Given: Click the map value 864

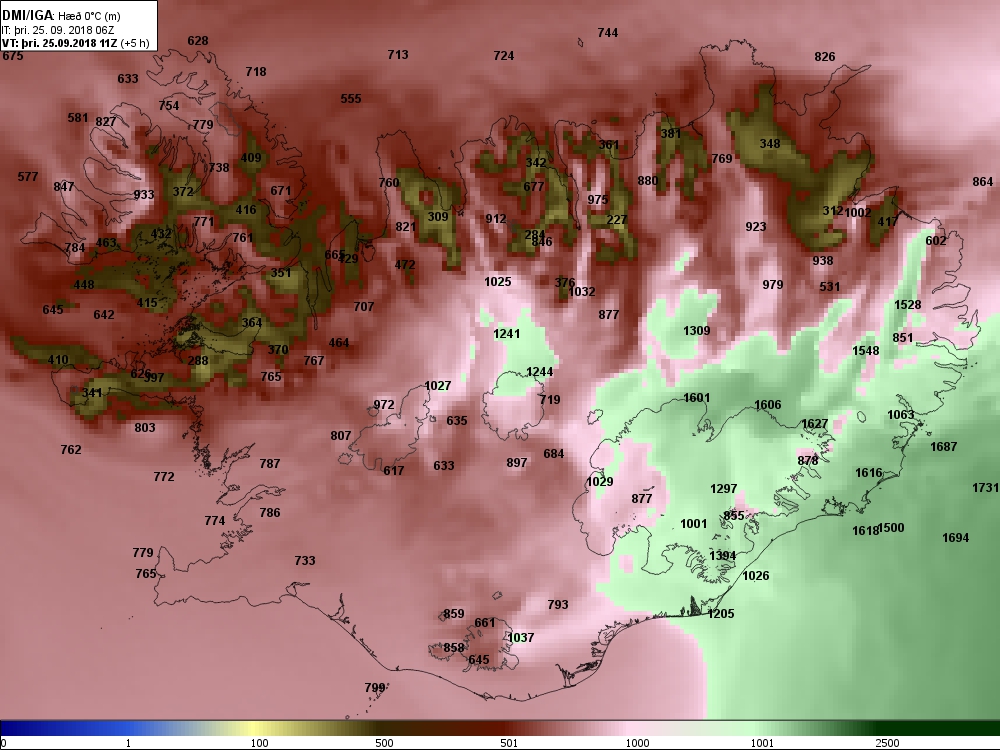Looking at the screenshot, I should (x=983, y=182).
